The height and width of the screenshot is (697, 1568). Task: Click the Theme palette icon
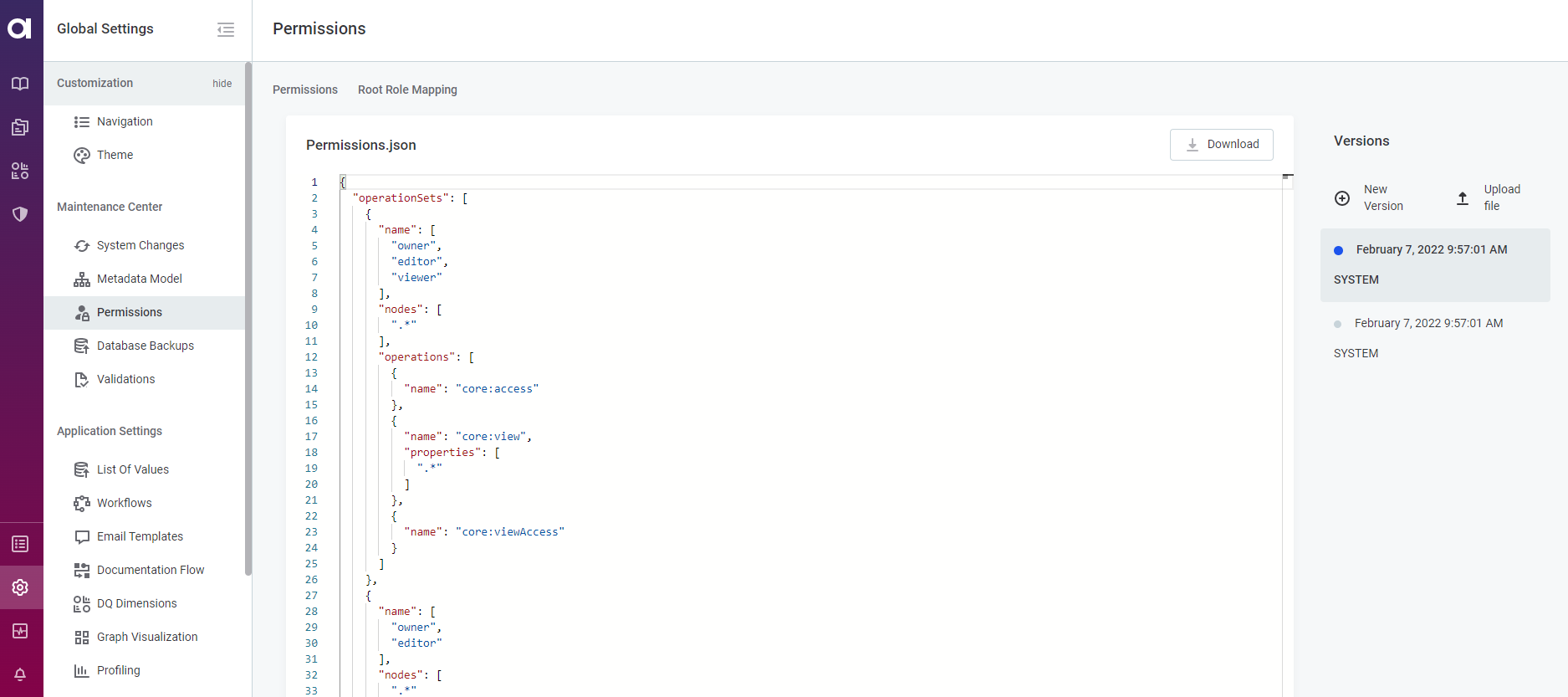coord(82,156)
